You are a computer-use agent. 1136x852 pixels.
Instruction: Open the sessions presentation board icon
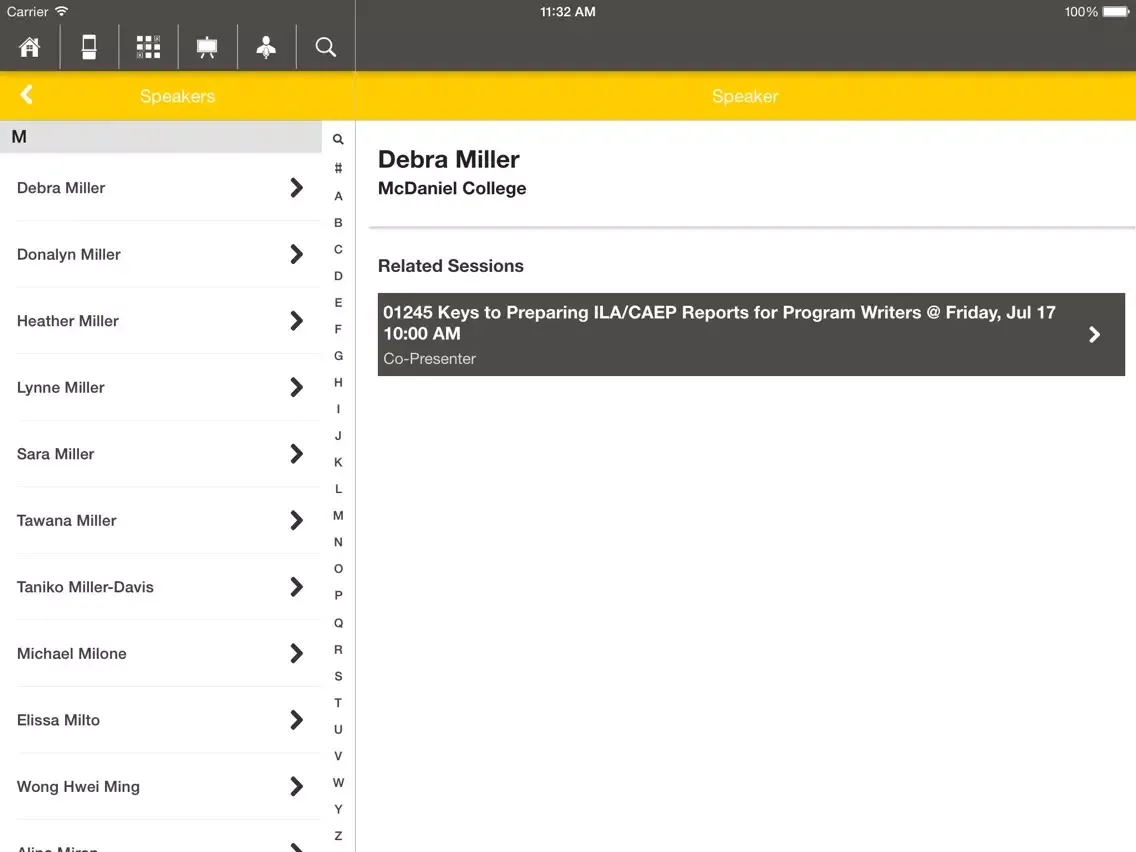pos(207,47)
